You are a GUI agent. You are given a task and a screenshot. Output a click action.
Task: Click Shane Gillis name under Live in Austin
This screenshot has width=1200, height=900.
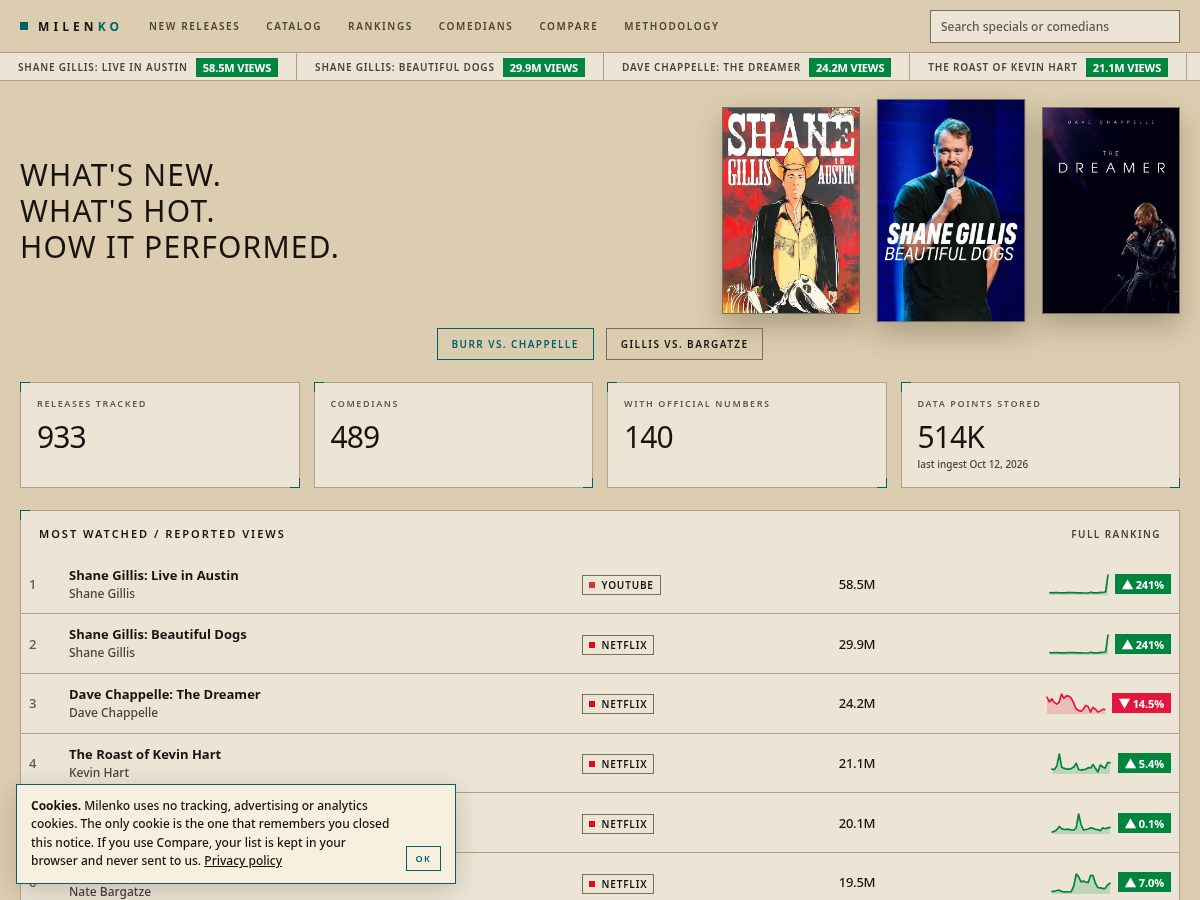[x=102, y=593]
